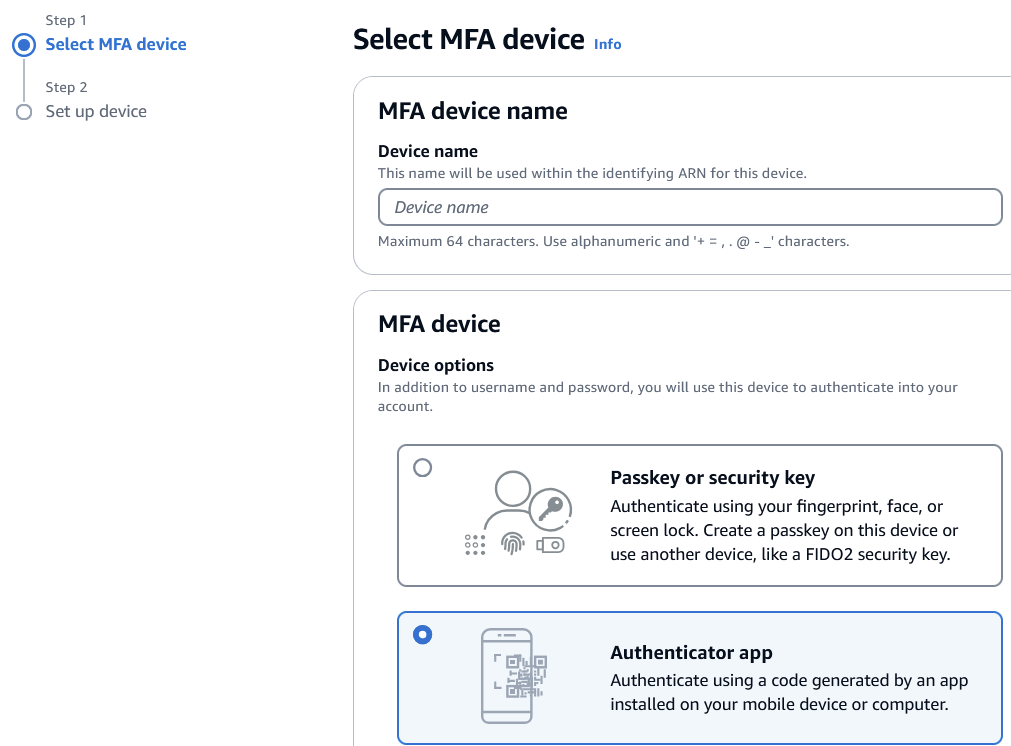
Task: Open the Info link beside the page heading
Action: click(607, 44)
